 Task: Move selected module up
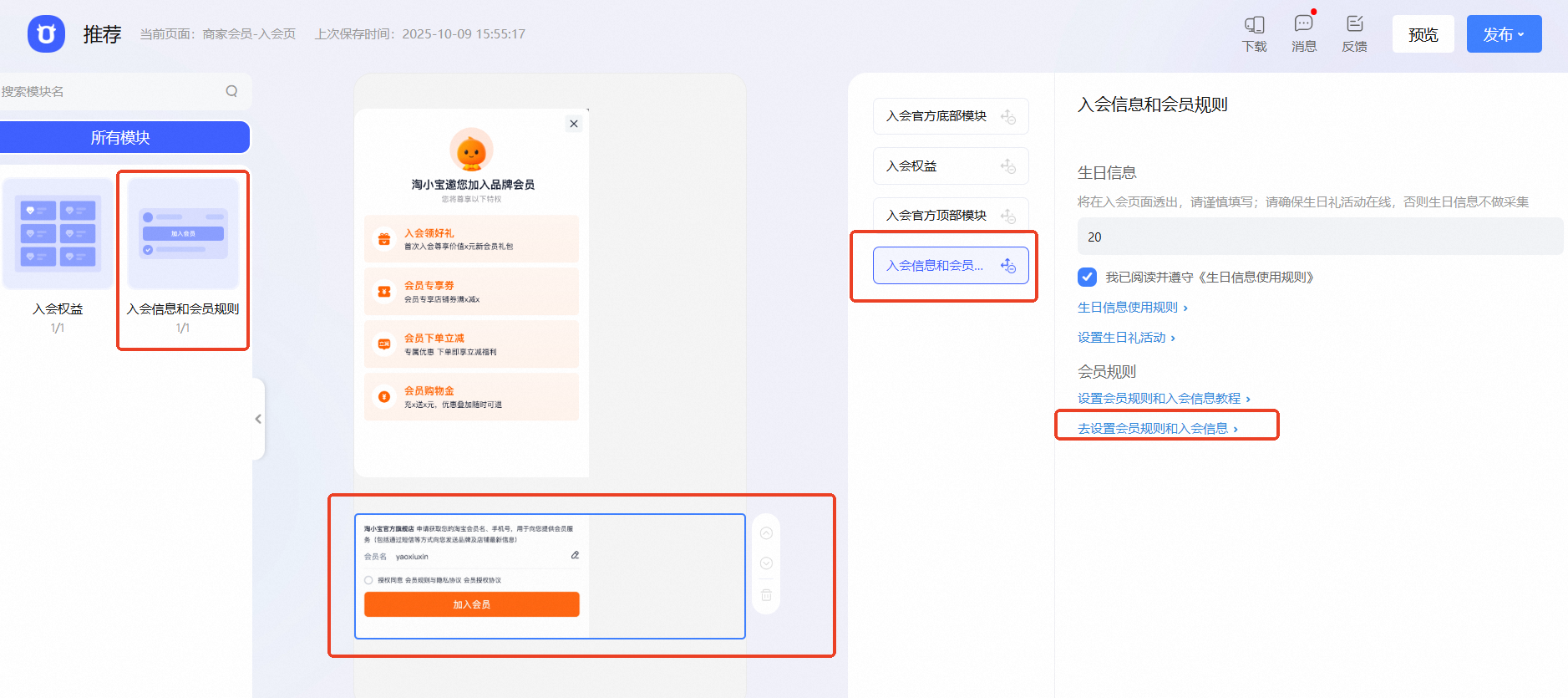click(x=766, y=533)
